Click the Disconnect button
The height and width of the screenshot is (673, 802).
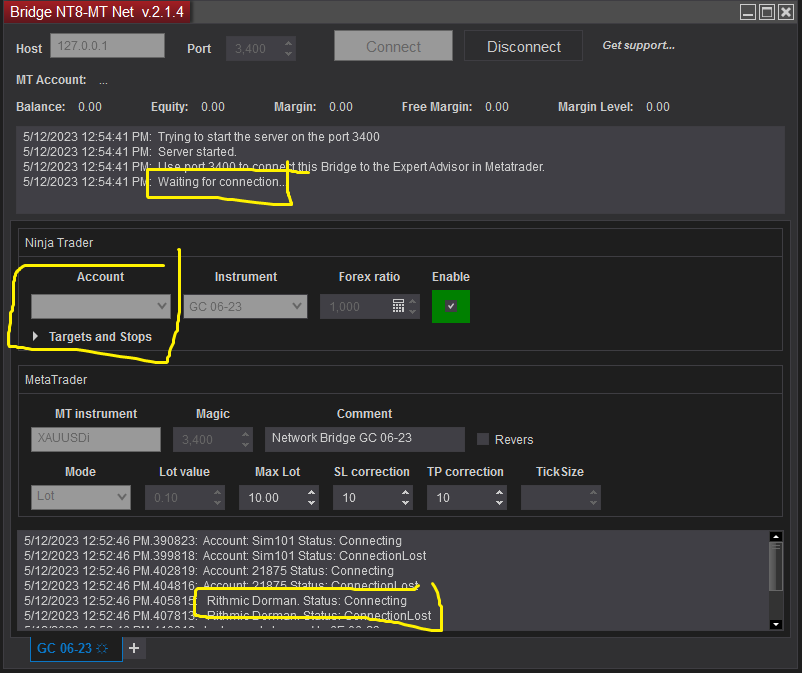(524, 47)
